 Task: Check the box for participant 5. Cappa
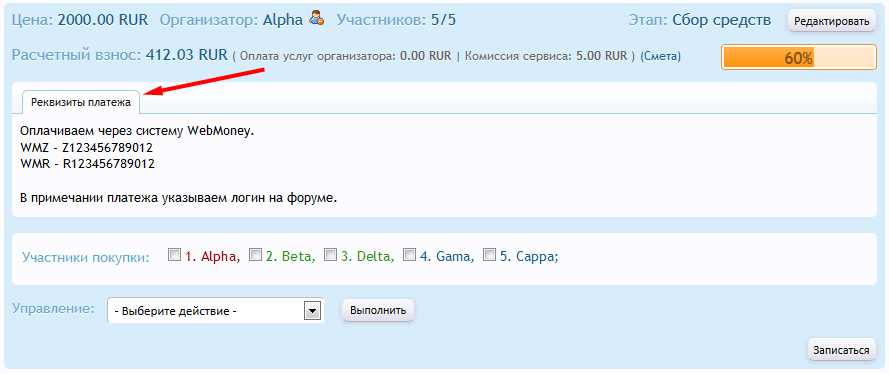(x=489, y=255)
